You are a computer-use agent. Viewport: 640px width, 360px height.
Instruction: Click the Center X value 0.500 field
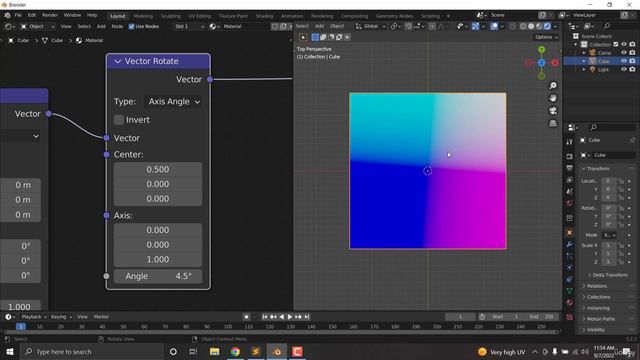tap(158, 169)
